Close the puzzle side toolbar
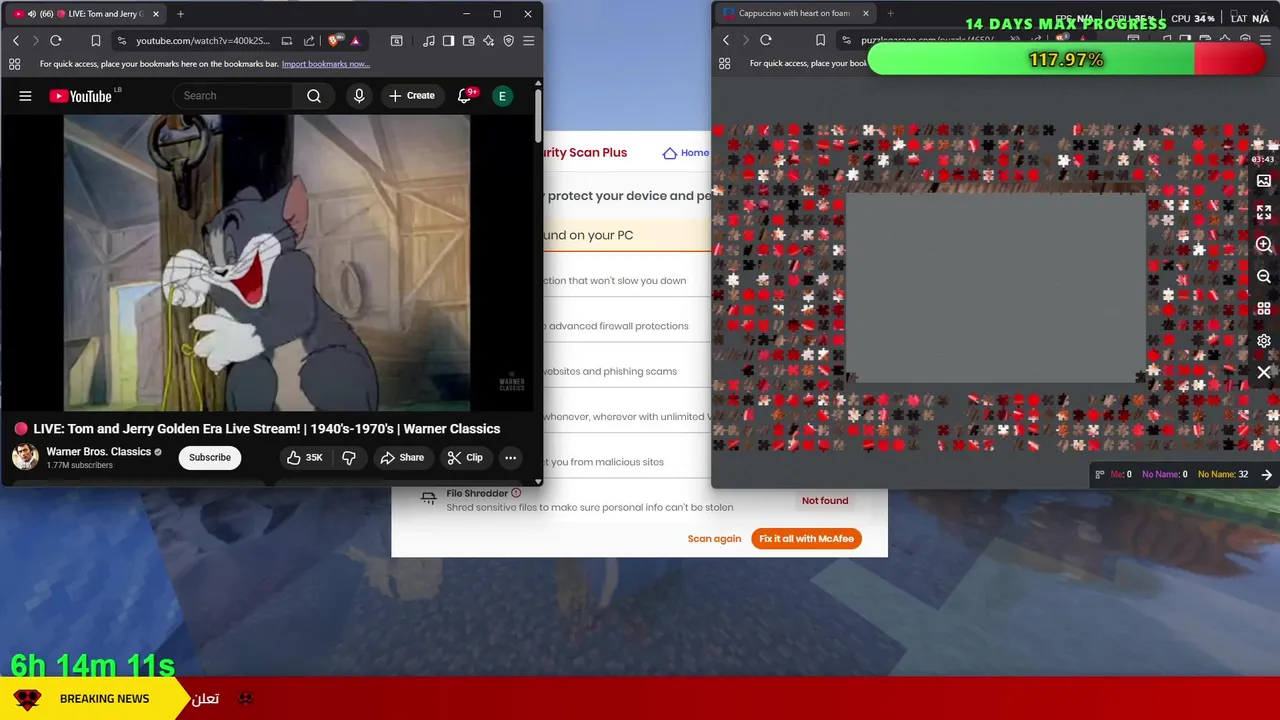This screenshot has height=720, width=1280. pos(1264,373)
